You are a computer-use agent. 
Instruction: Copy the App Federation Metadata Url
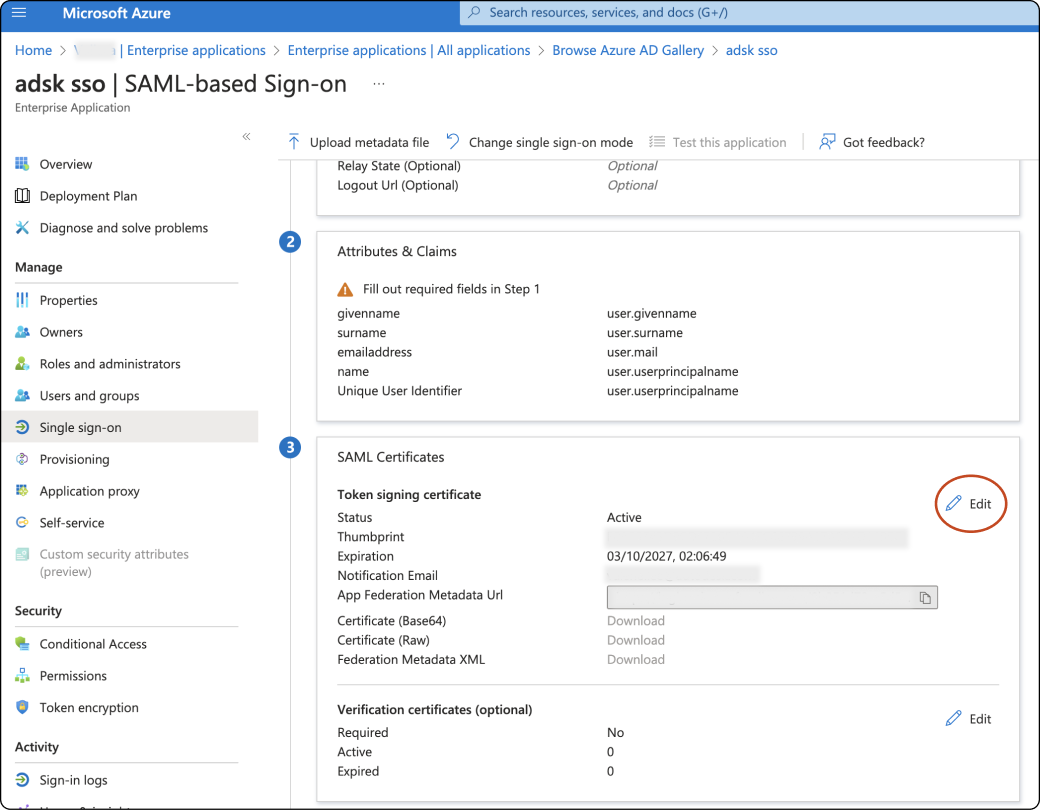[925, 598]
